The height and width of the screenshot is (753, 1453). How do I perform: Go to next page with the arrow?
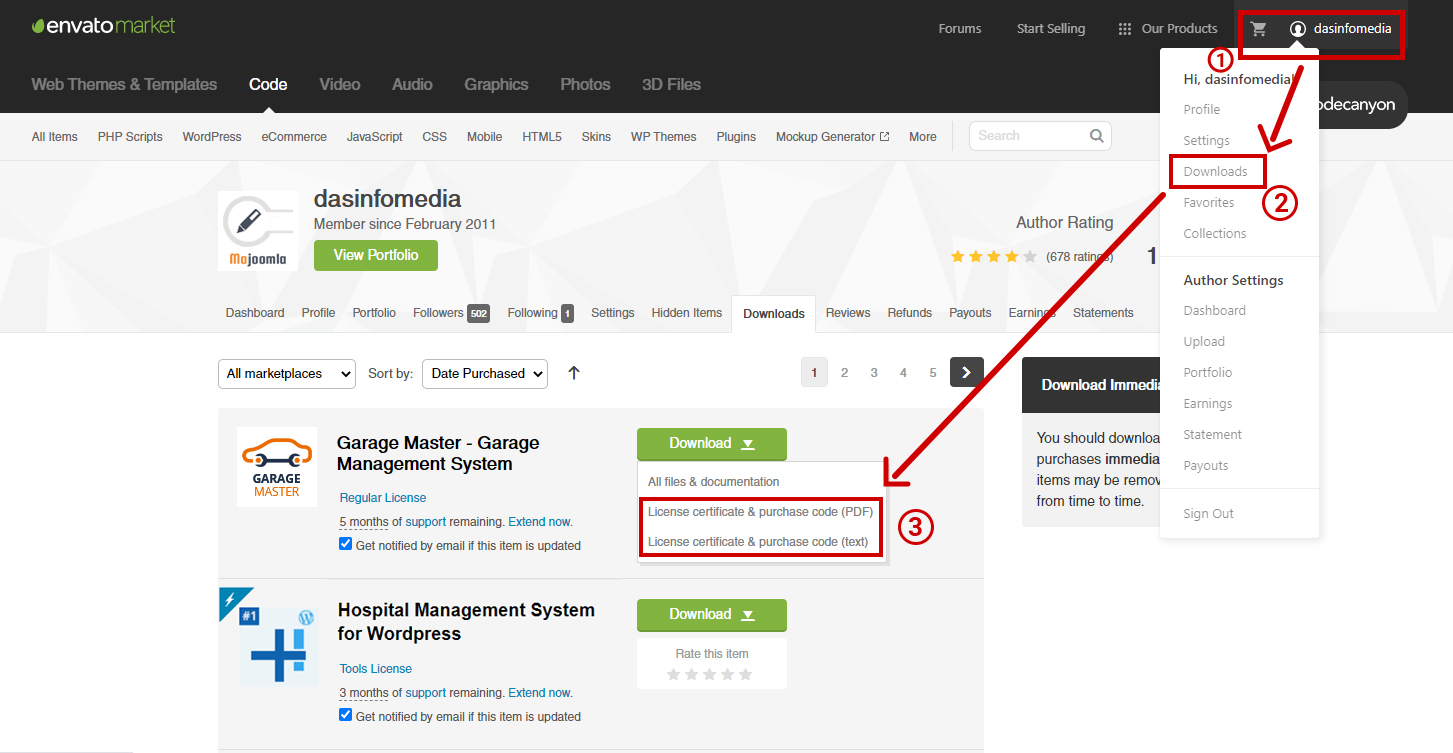click(966, 371)
